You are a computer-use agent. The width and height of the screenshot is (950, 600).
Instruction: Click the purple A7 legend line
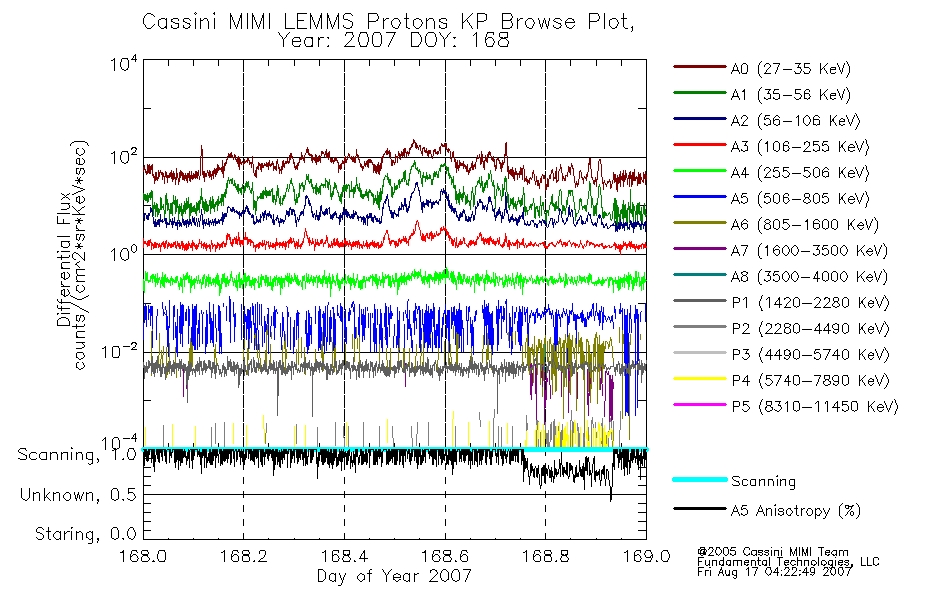pyautogui.click(x=700, y=249)
